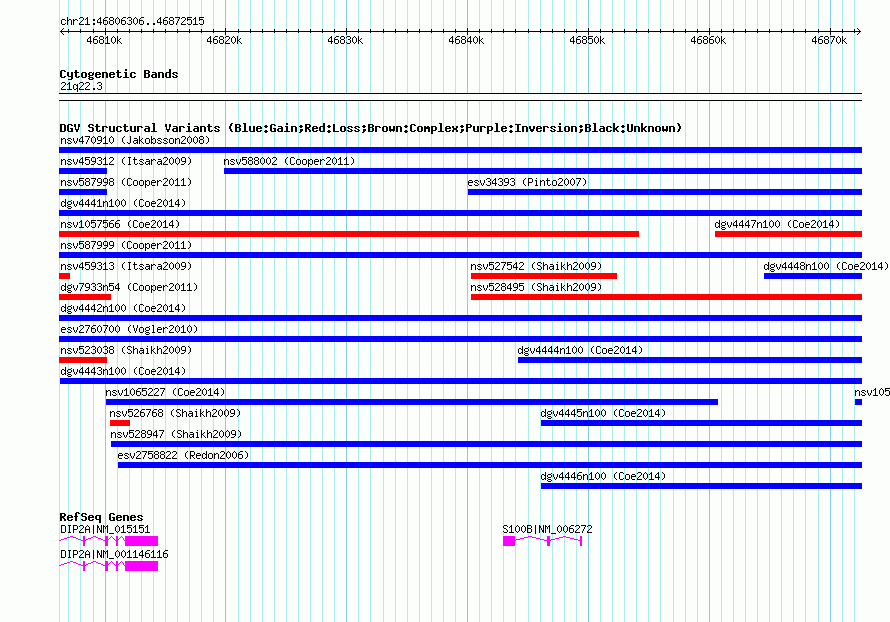
Task: Click blue bar under esv2758822
Action: (x=490, y=465)
